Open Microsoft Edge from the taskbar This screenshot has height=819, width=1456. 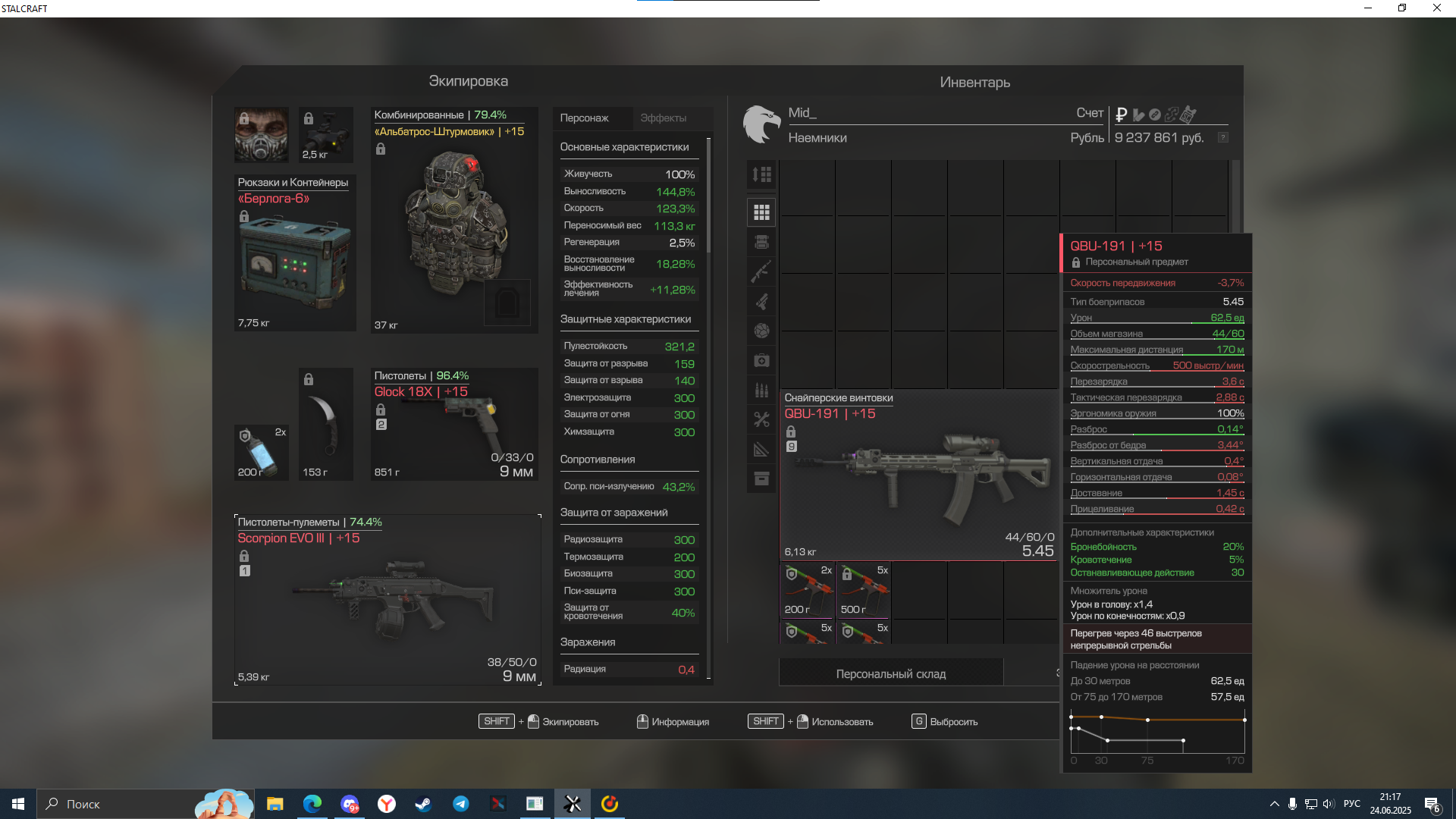point(312,804)
